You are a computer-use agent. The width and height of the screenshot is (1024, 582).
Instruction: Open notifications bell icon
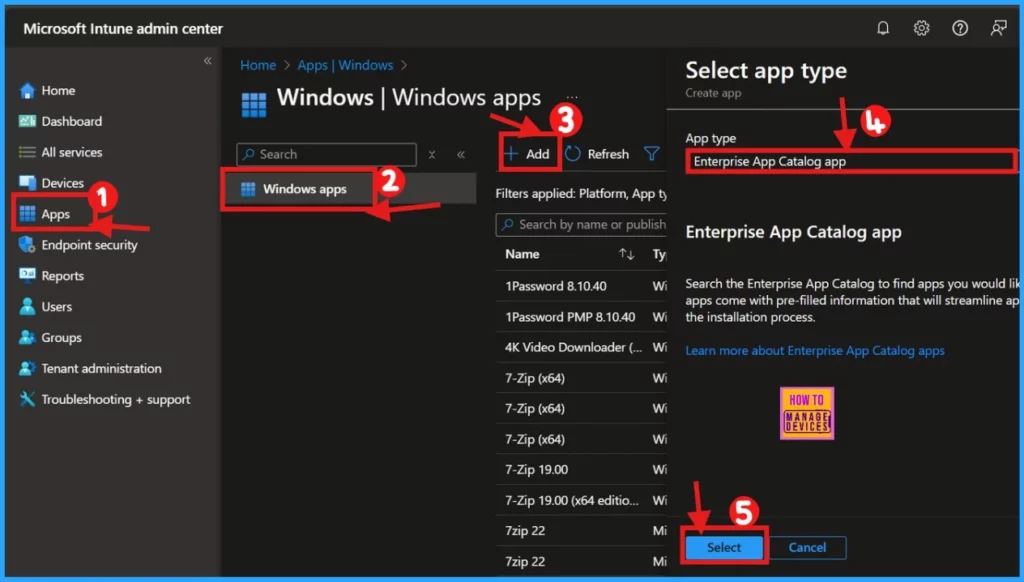[882, 28]
